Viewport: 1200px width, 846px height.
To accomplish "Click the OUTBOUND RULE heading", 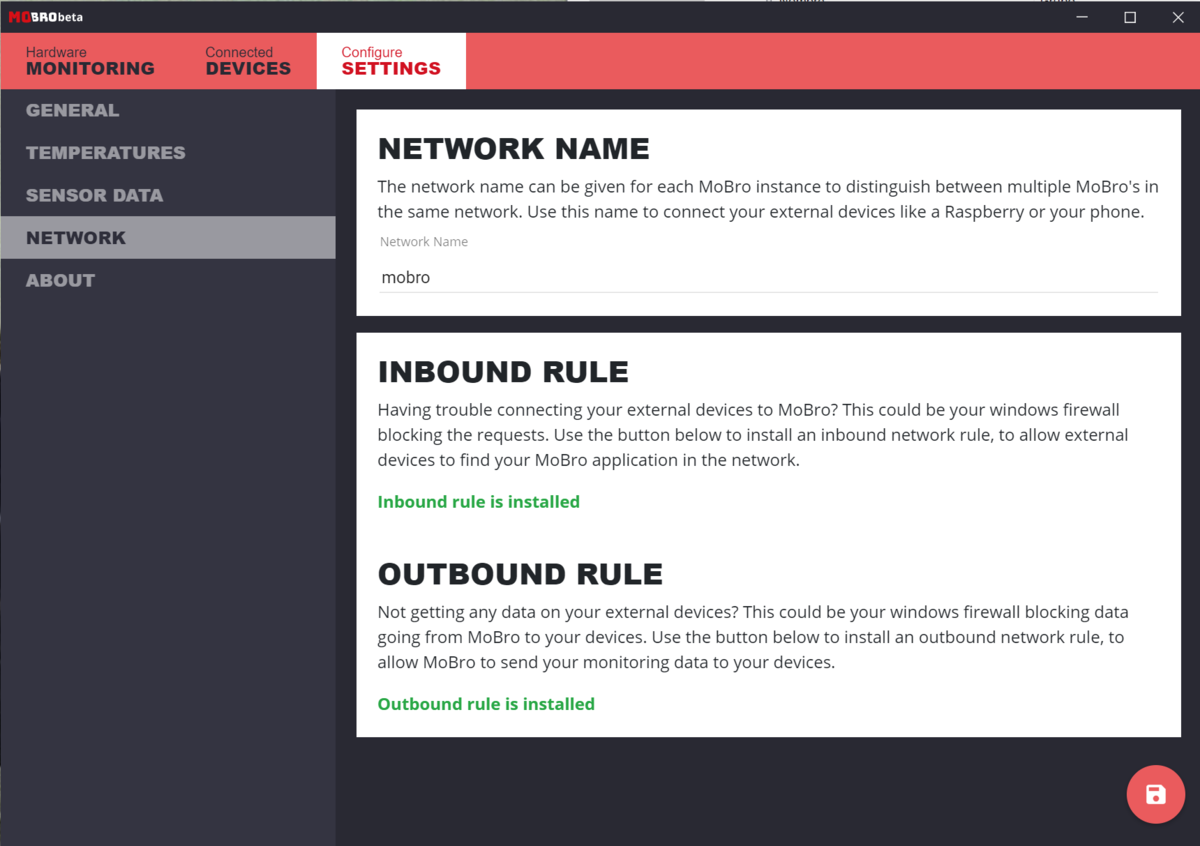I will [x=520, y=574].
